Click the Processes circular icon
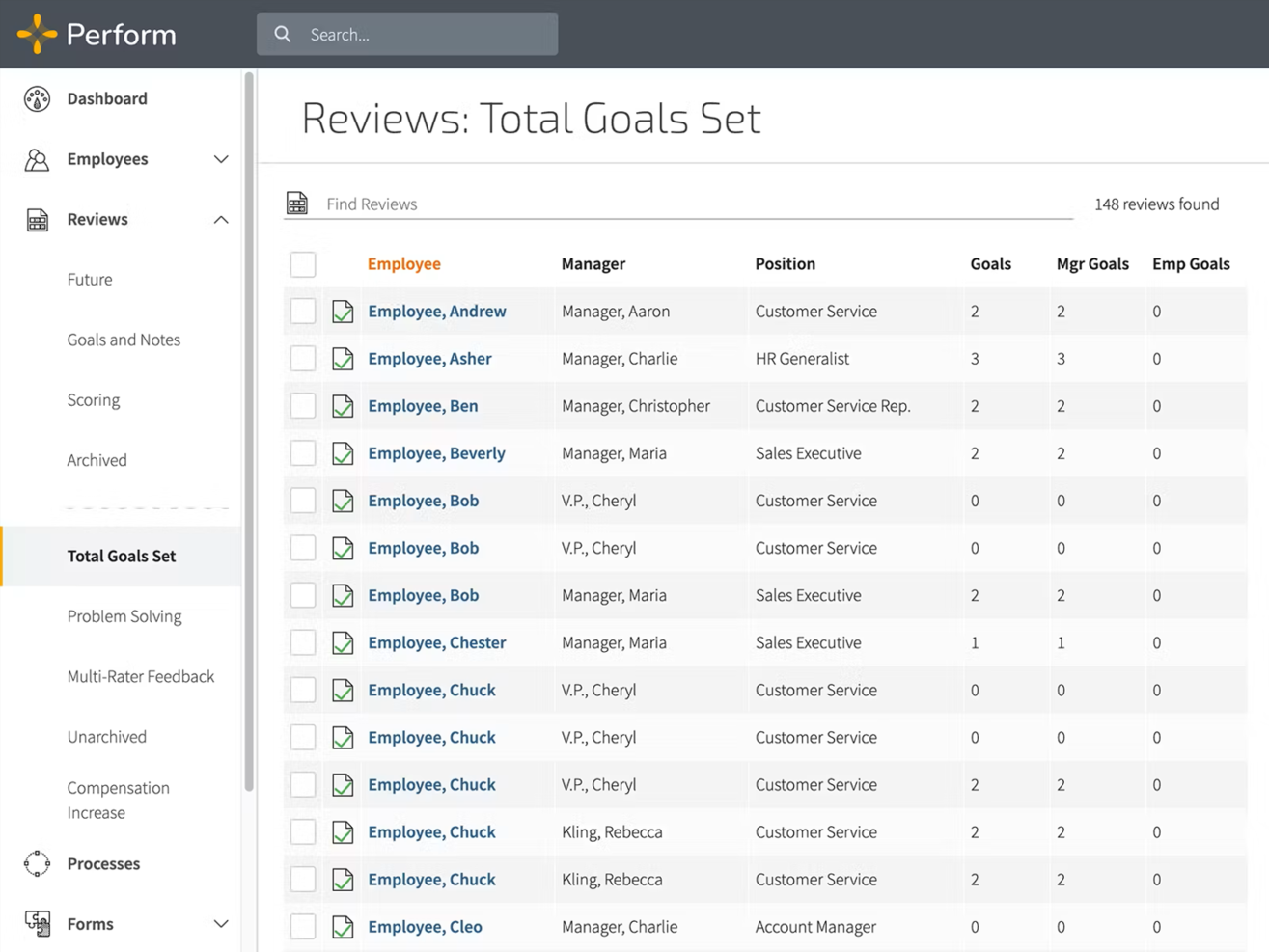 (x=37, y=863)
